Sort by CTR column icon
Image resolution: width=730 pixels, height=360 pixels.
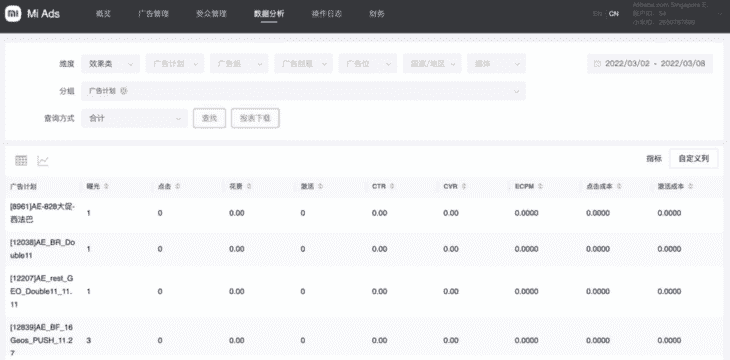(392, 186)
